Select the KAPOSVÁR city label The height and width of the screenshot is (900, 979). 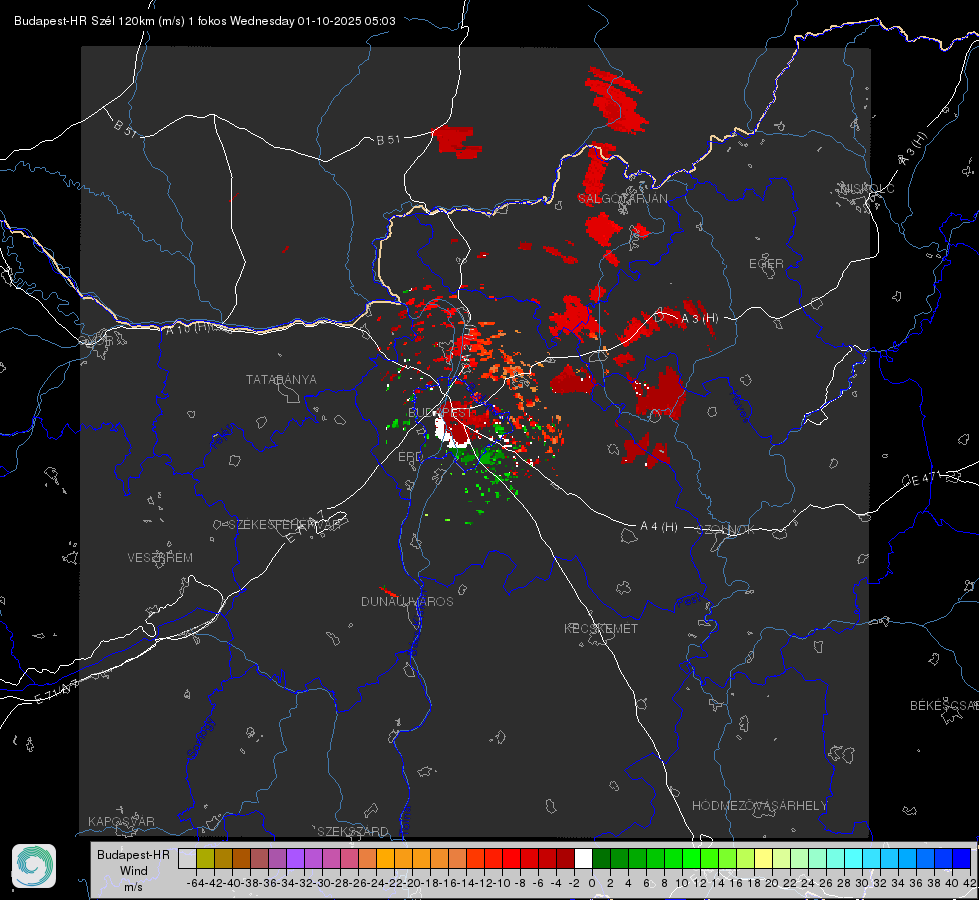click(121, 821)
